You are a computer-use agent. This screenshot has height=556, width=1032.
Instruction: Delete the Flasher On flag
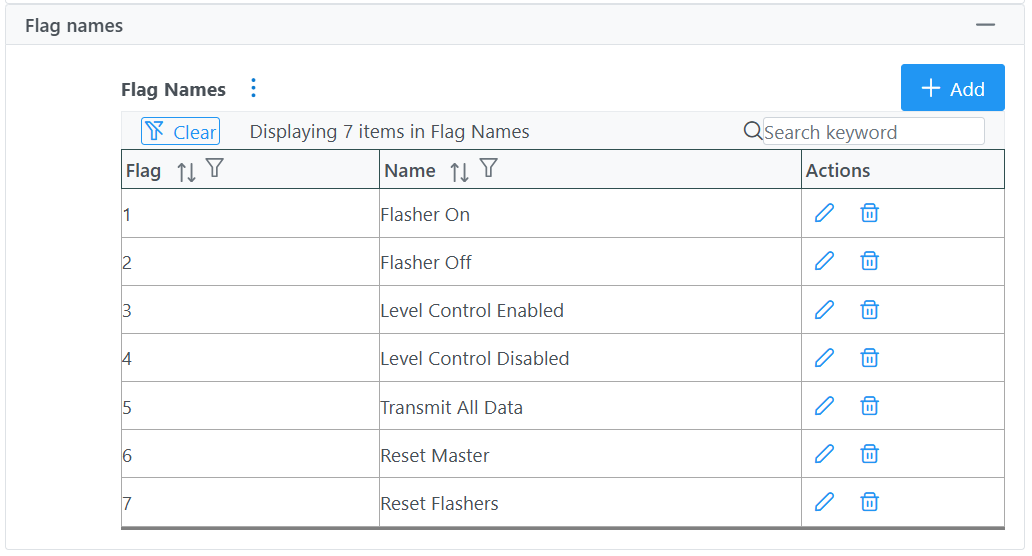[869, 213]
